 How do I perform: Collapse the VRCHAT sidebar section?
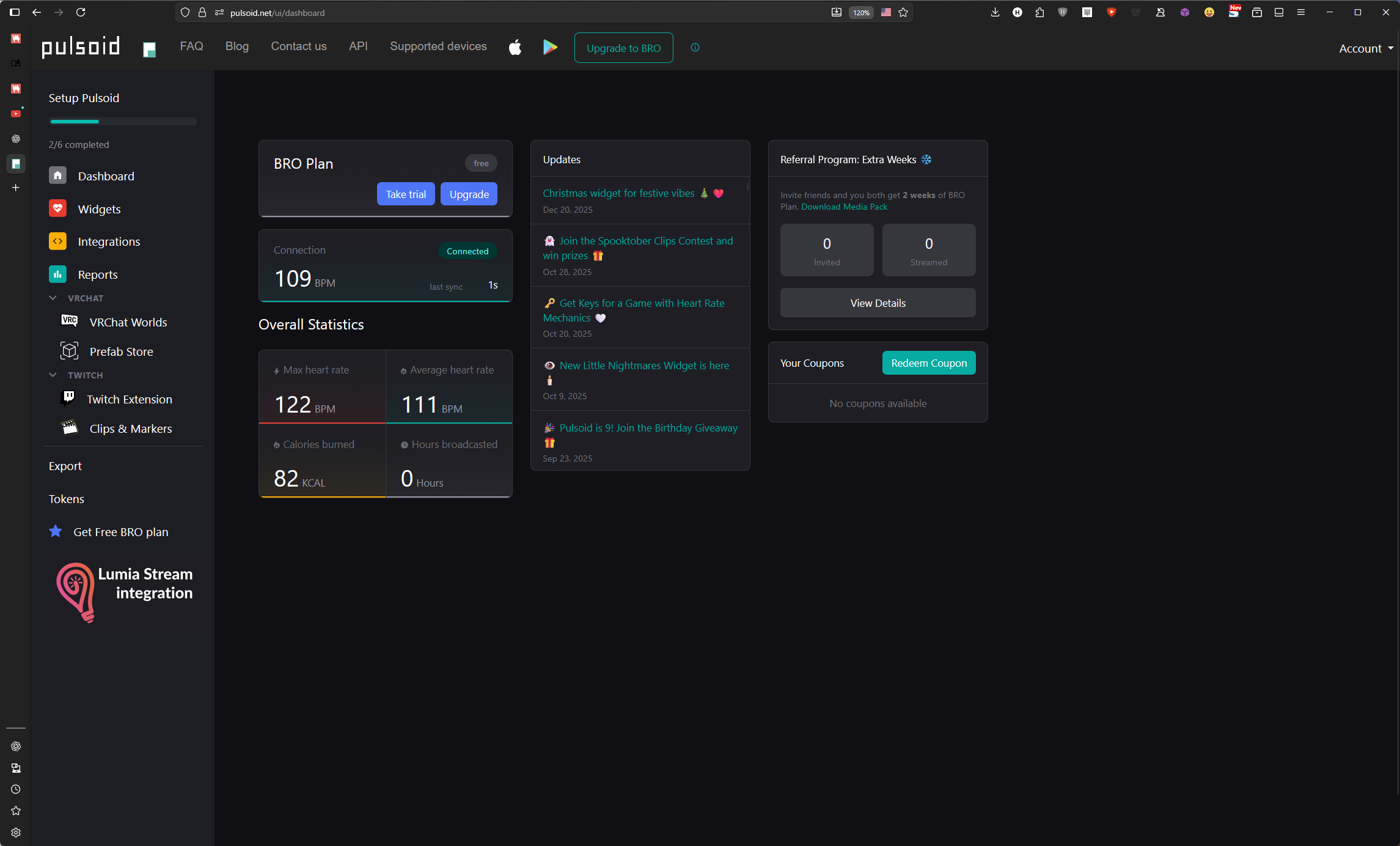point(53,298)
